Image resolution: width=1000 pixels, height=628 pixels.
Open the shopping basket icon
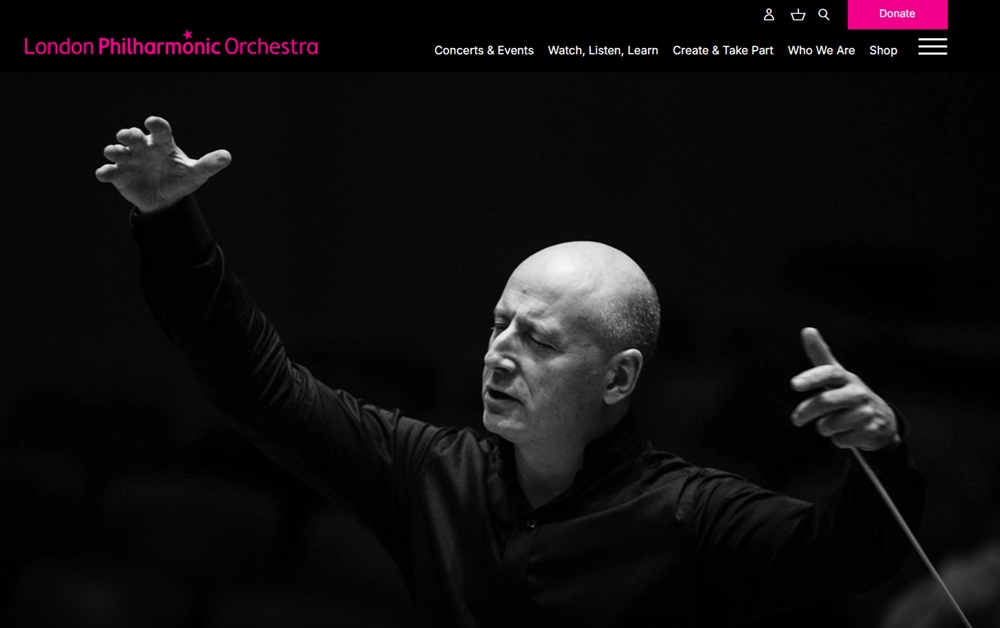798,14
